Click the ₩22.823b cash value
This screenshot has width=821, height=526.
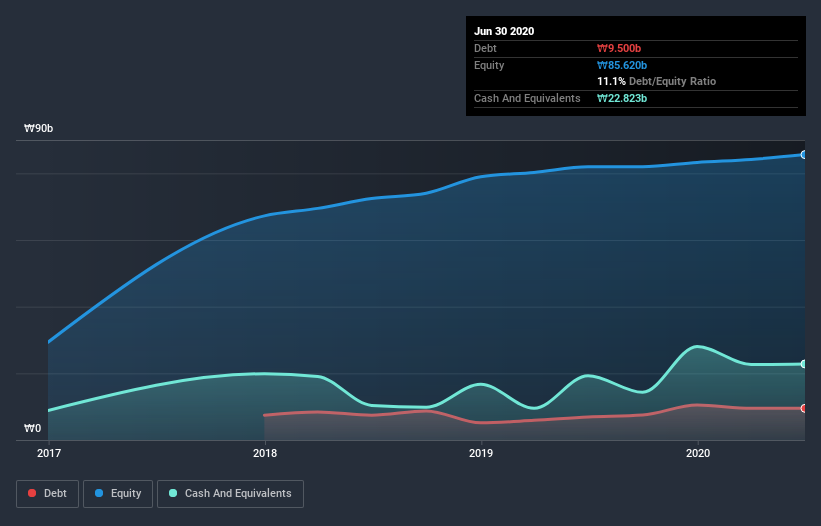coord(622,98)
